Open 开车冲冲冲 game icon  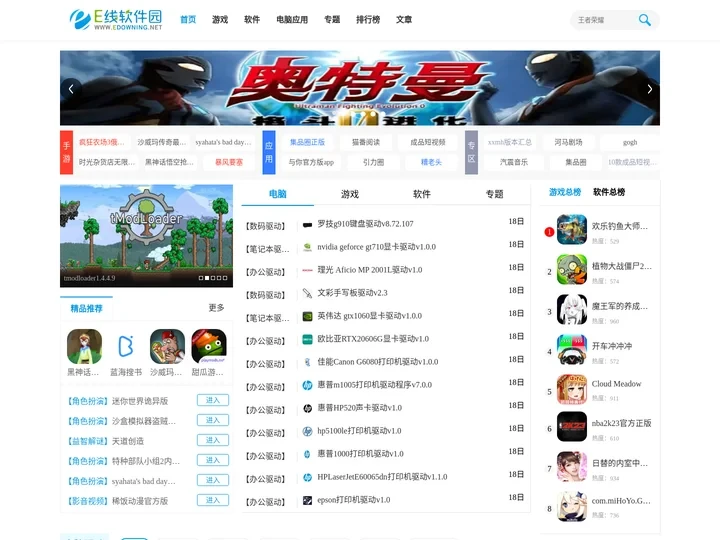click(x=572, y=349)
